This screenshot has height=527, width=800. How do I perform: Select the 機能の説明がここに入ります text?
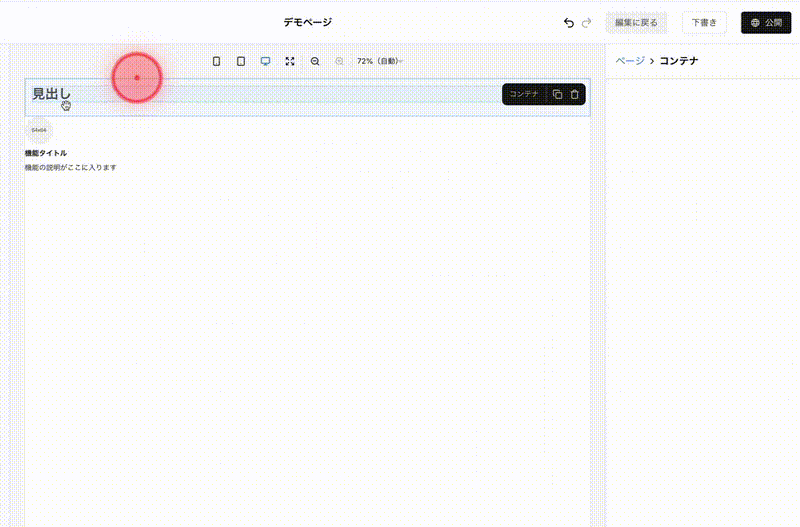tap(70, 167)
